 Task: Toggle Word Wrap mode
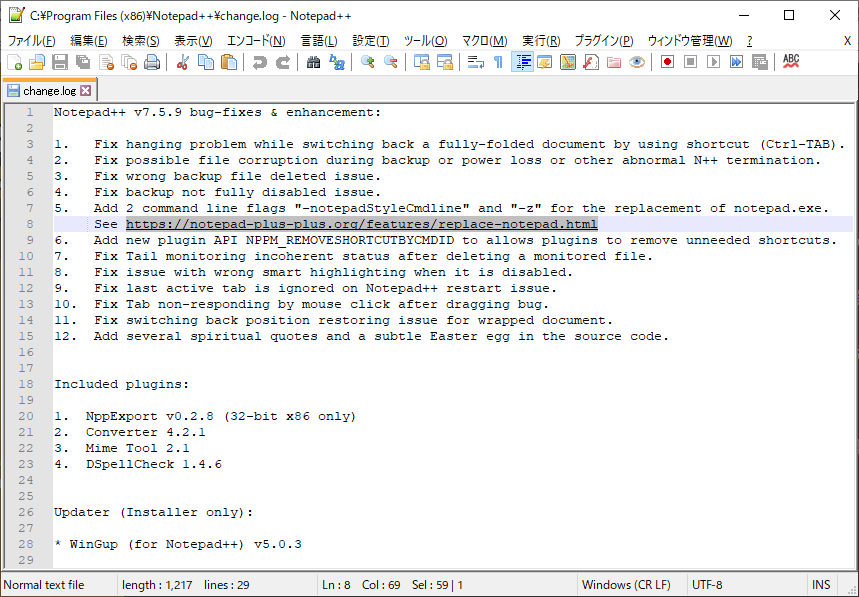pyautogui.click(x=476, y=61)
